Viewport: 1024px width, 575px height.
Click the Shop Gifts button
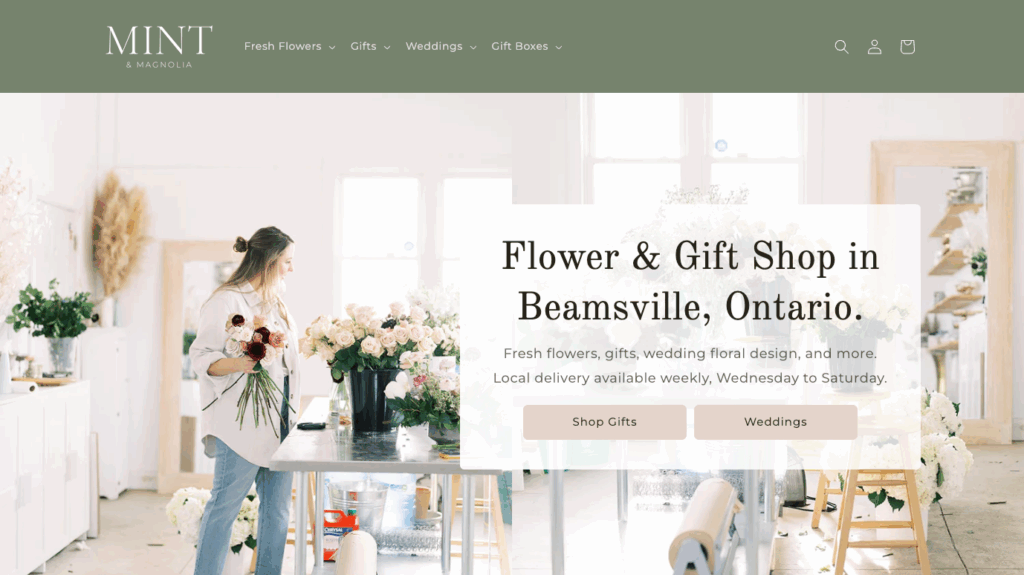pos(604,422)
